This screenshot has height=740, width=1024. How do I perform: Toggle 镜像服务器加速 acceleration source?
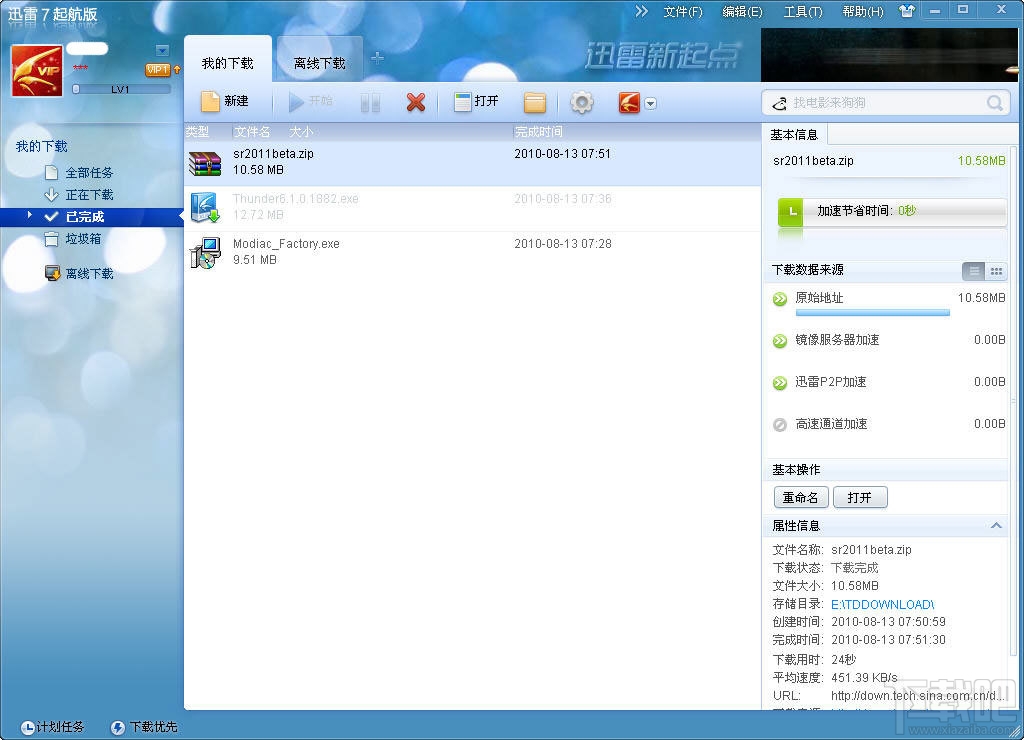(779, 340)
